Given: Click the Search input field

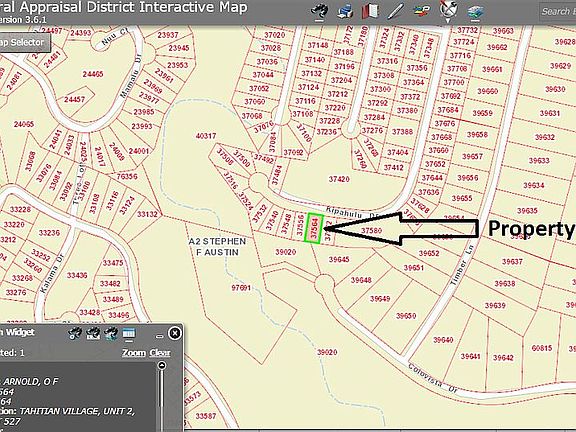Looking at the screenshot, I should [557, 12].
